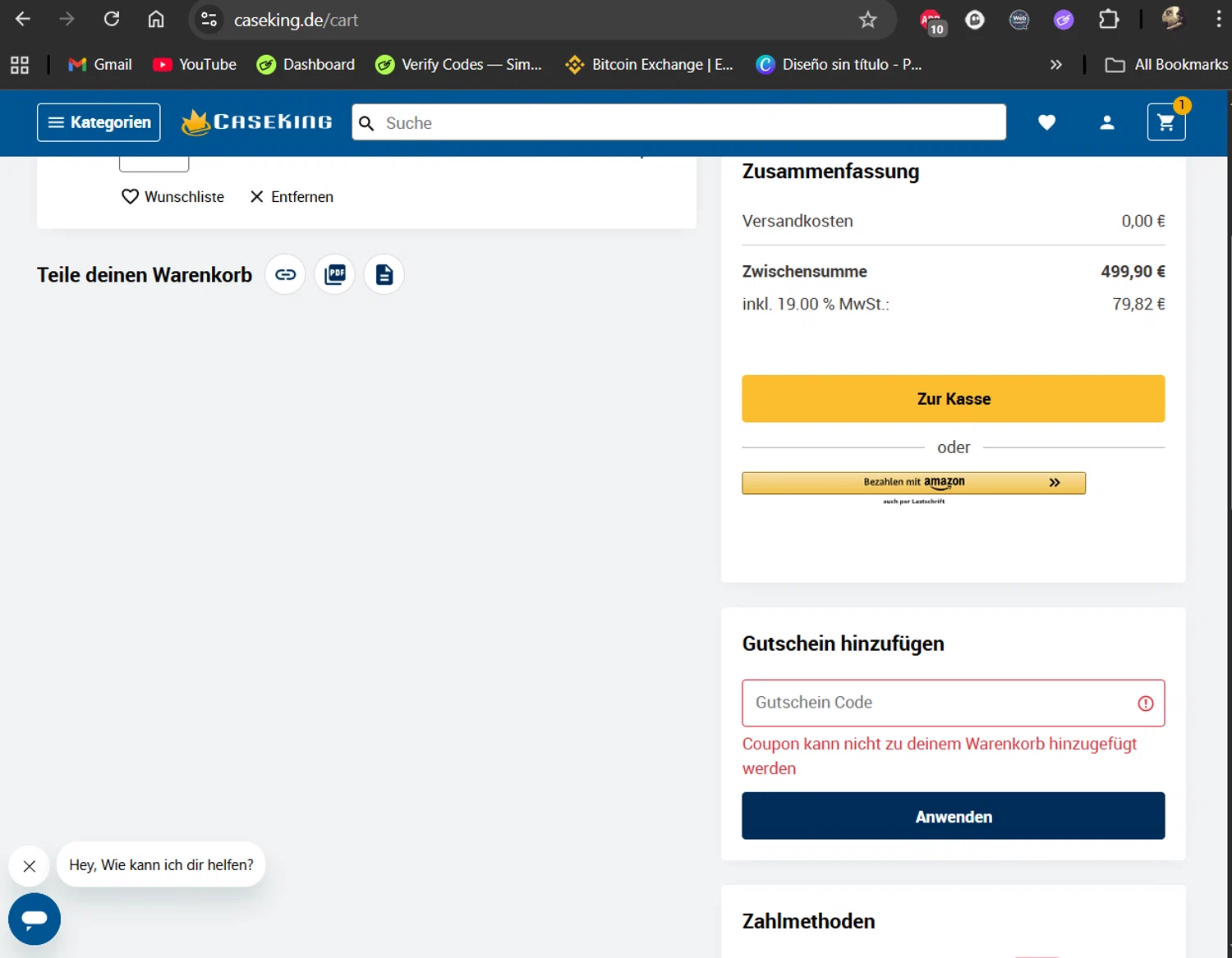1232x958 pixels.
Task: Open the Gmail bookmark
Action: (x=100, y=65)
